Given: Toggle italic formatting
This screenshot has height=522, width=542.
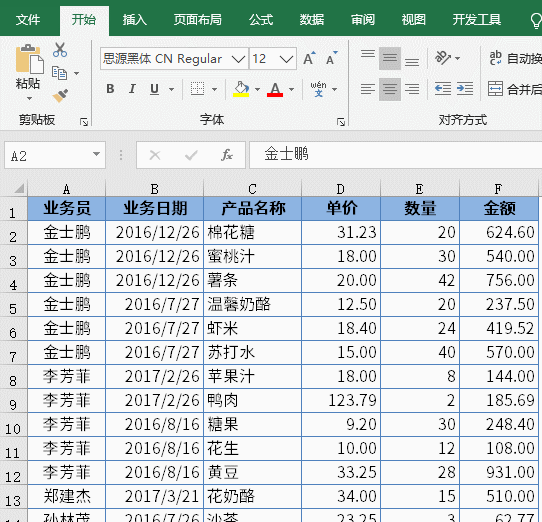Looking at the screenshot, I should point(132,89).
